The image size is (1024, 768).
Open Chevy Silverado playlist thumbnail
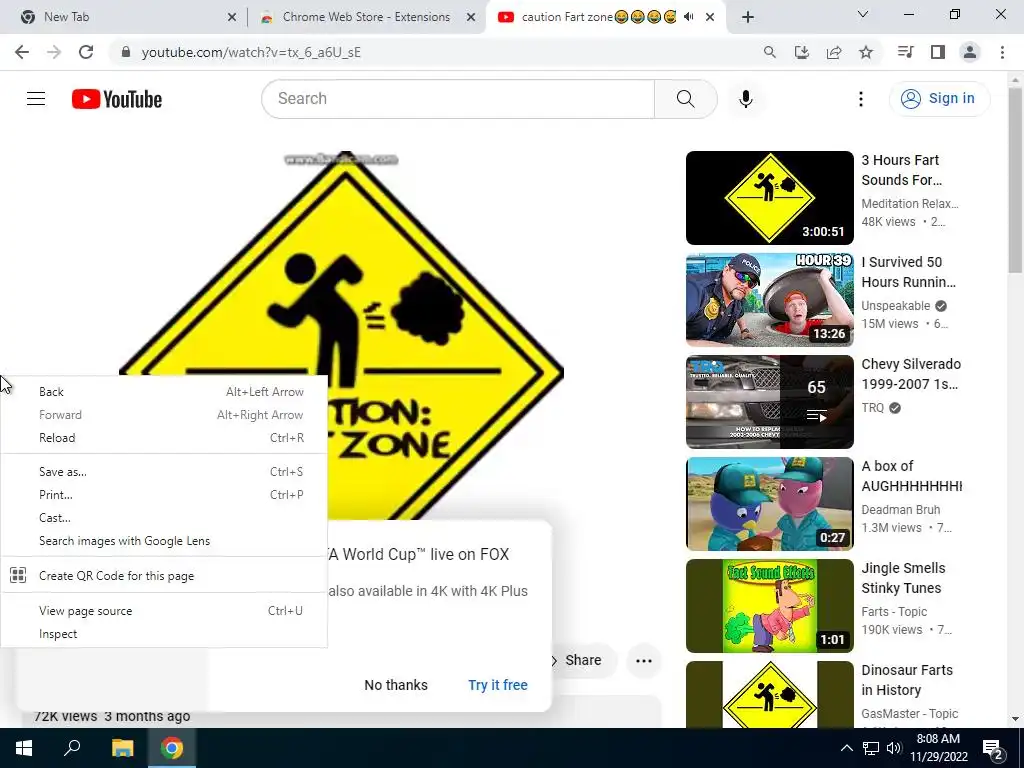tap(769, 402)
